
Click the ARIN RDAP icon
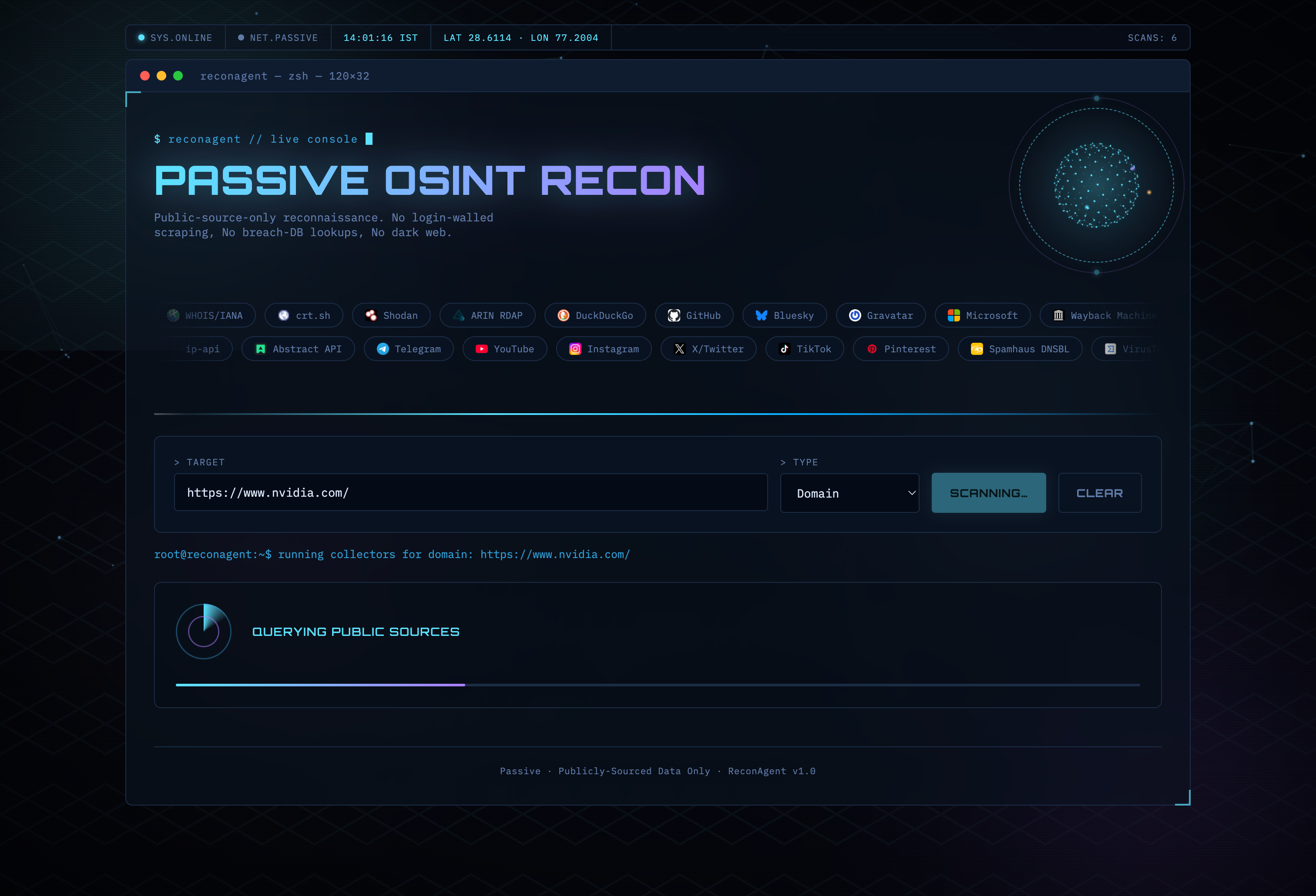[459, 315]
